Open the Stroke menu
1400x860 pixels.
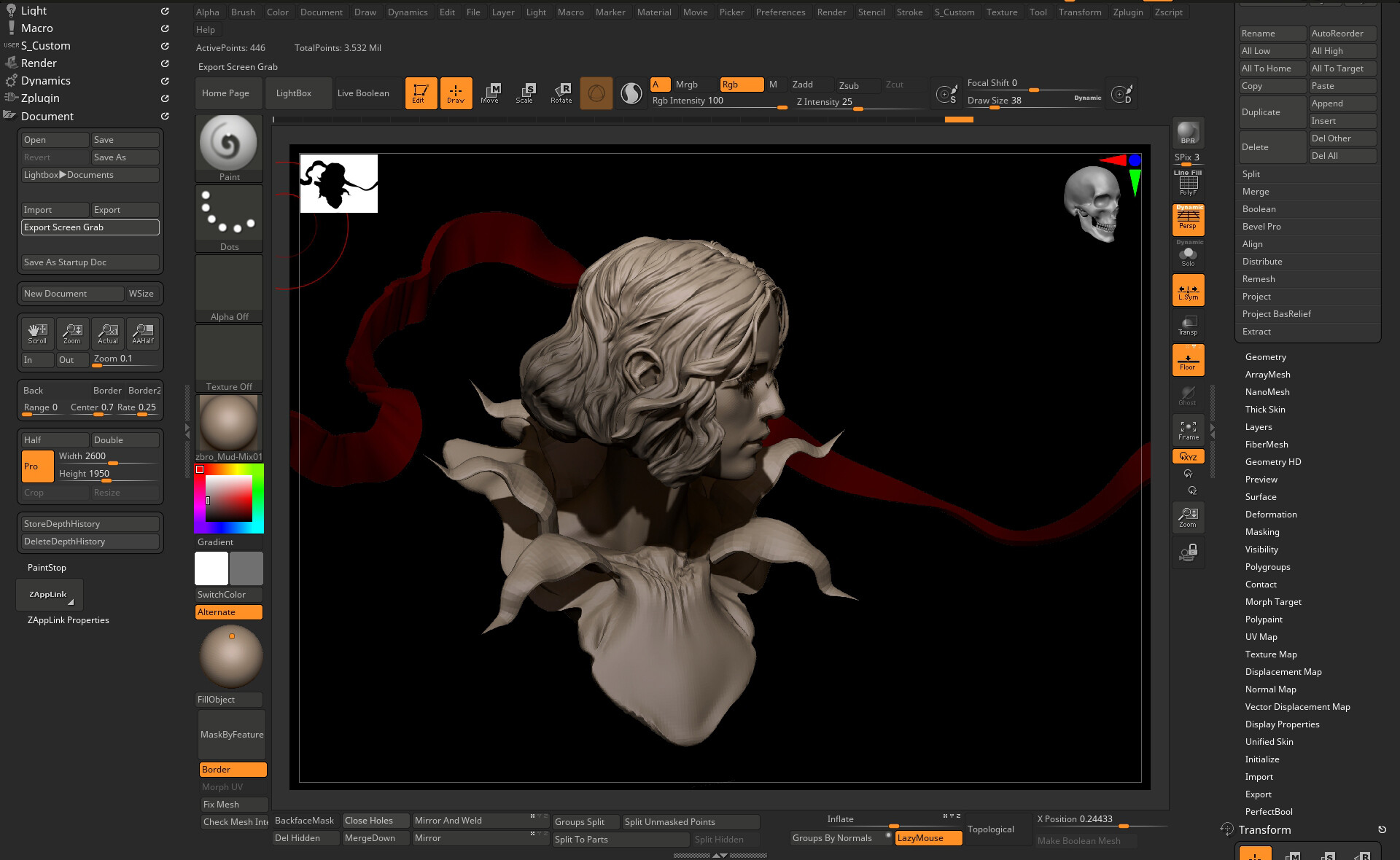click(x=909, y=12)
